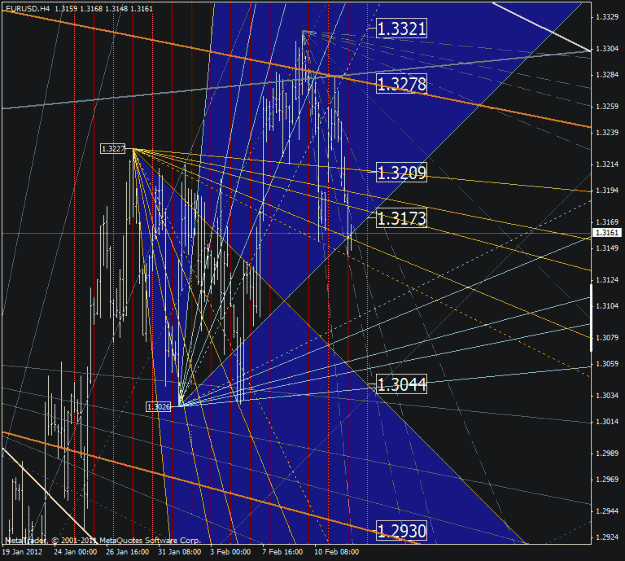Click the 1.3014 value on price axis
The image size is (625, 561).
607,421
